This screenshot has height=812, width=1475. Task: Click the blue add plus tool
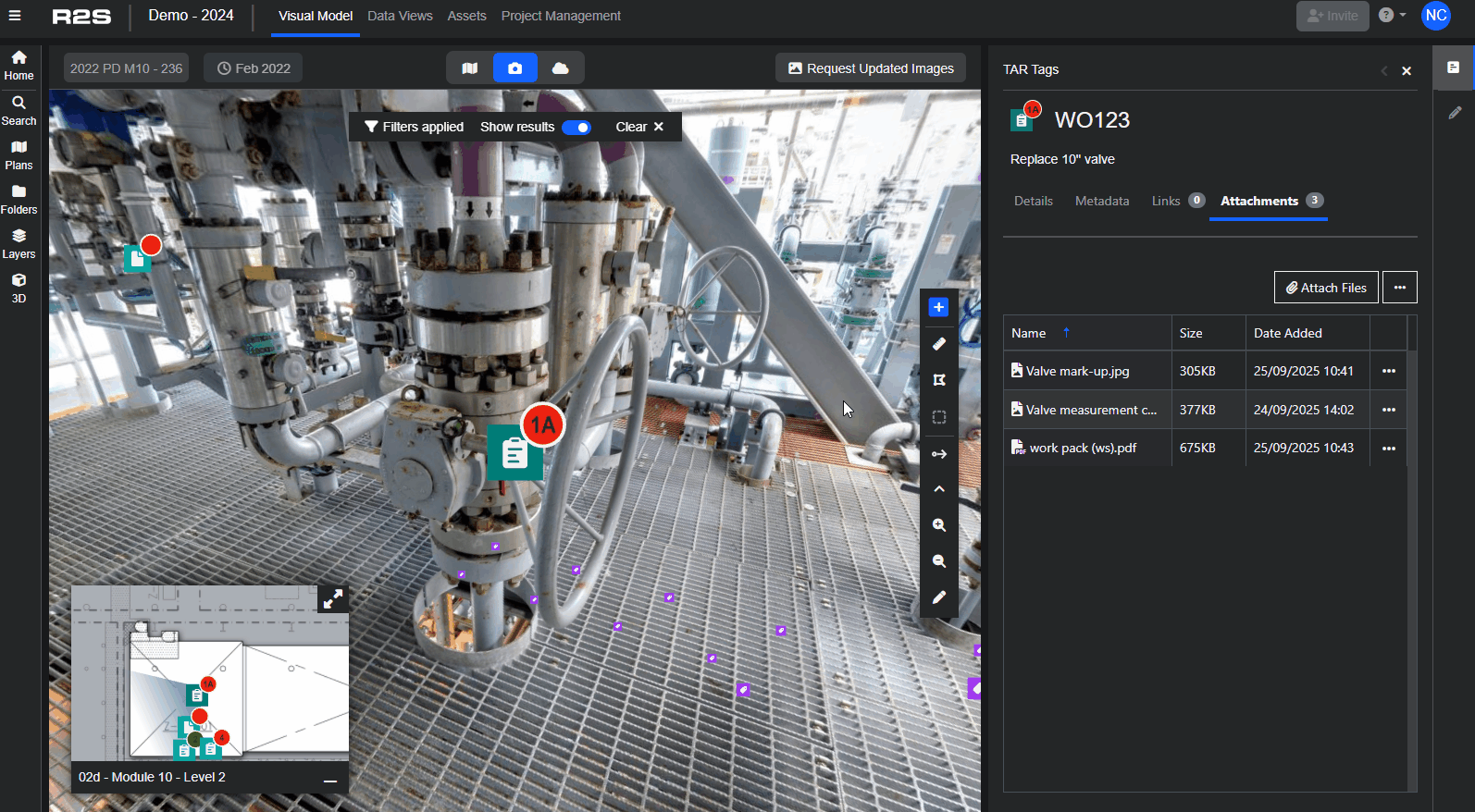[938, 307]
